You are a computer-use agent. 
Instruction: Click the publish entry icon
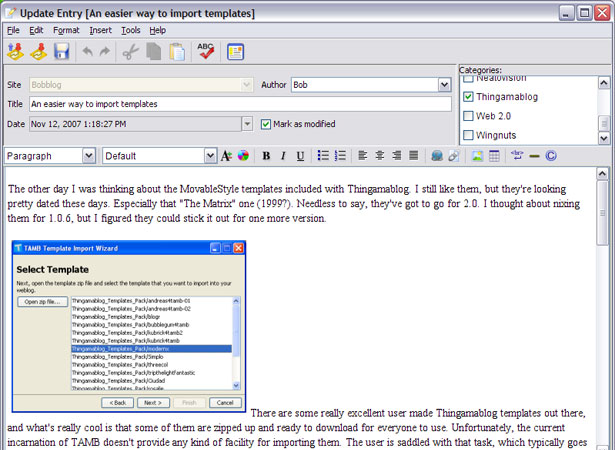[15, 52]
